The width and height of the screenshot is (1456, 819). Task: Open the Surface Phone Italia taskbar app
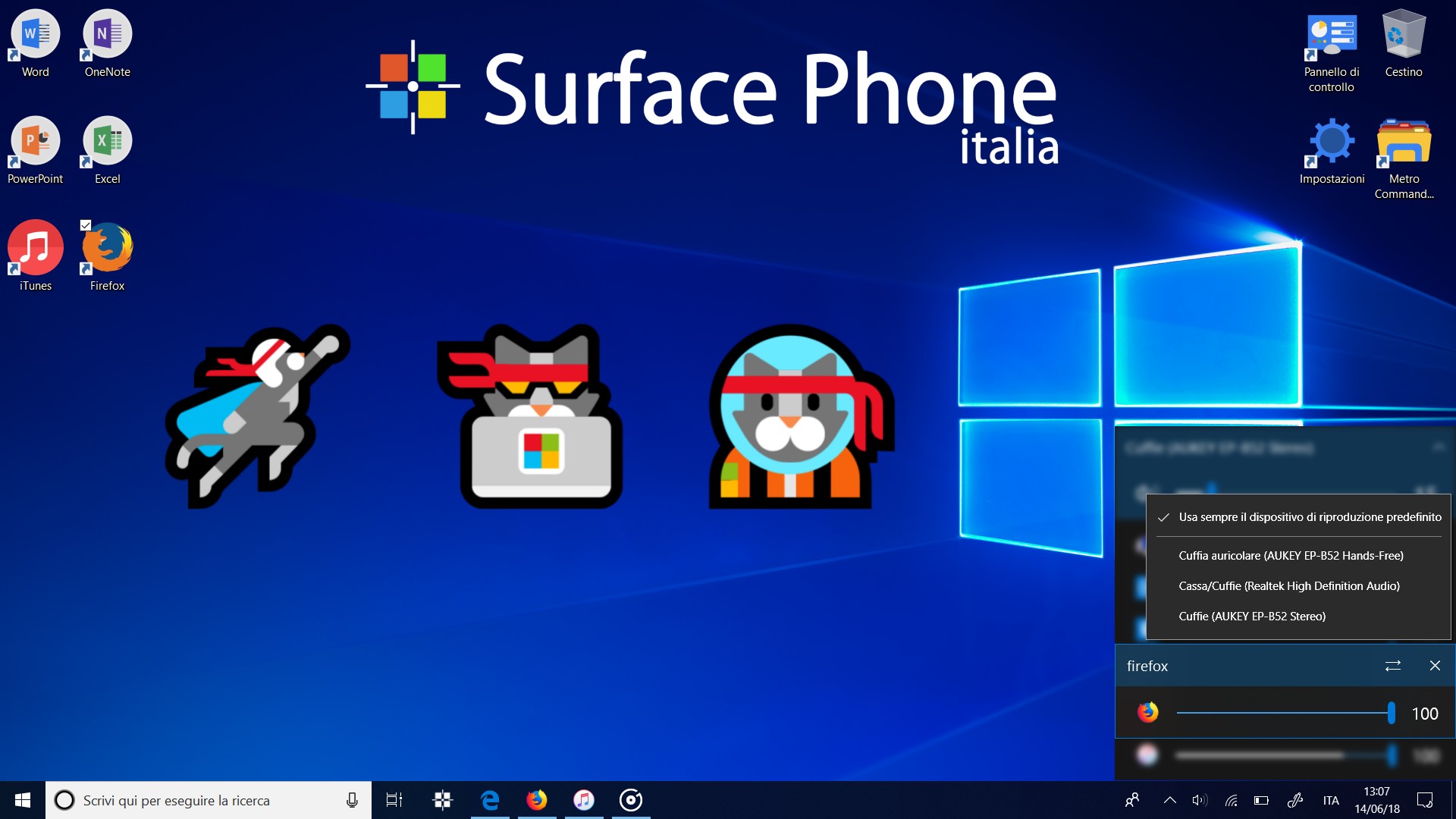point(443,800)
